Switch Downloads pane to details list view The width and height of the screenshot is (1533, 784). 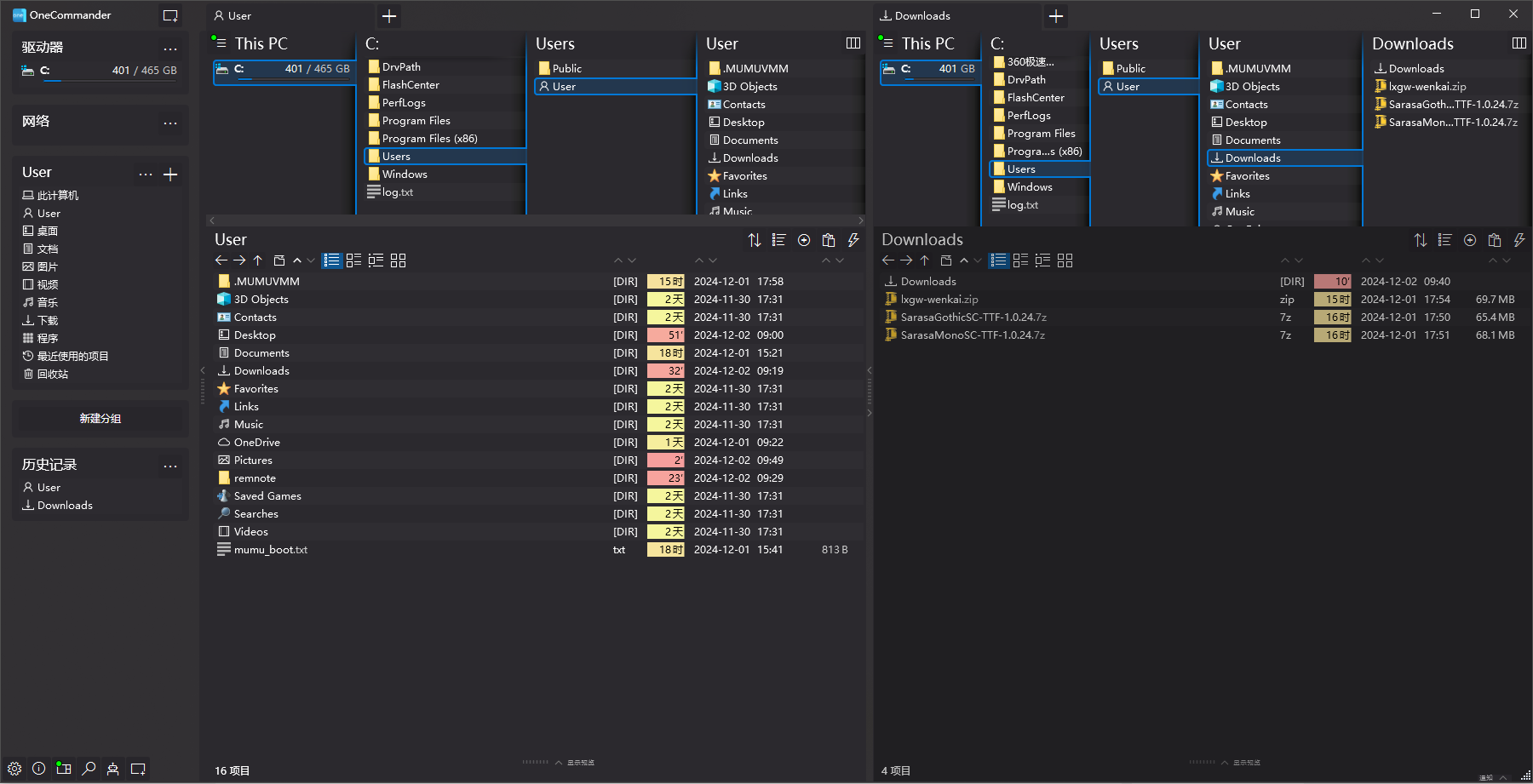pos(999,260)
